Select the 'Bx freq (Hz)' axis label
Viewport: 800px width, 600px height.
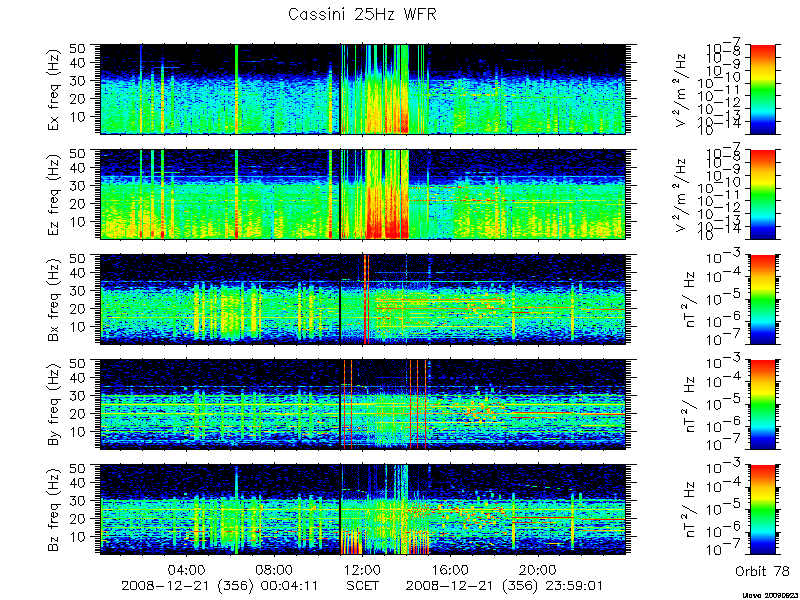(53, 299)
